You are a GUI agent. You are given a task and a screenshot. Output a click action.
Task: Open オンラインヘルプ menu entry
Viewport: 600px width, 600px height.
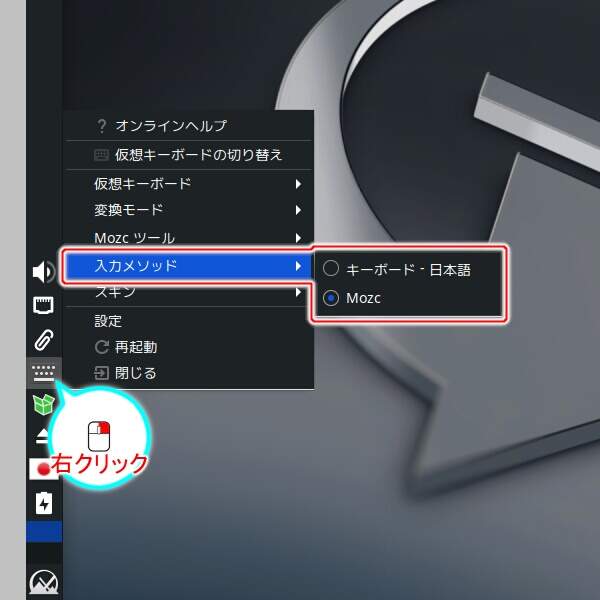(190, 126)
